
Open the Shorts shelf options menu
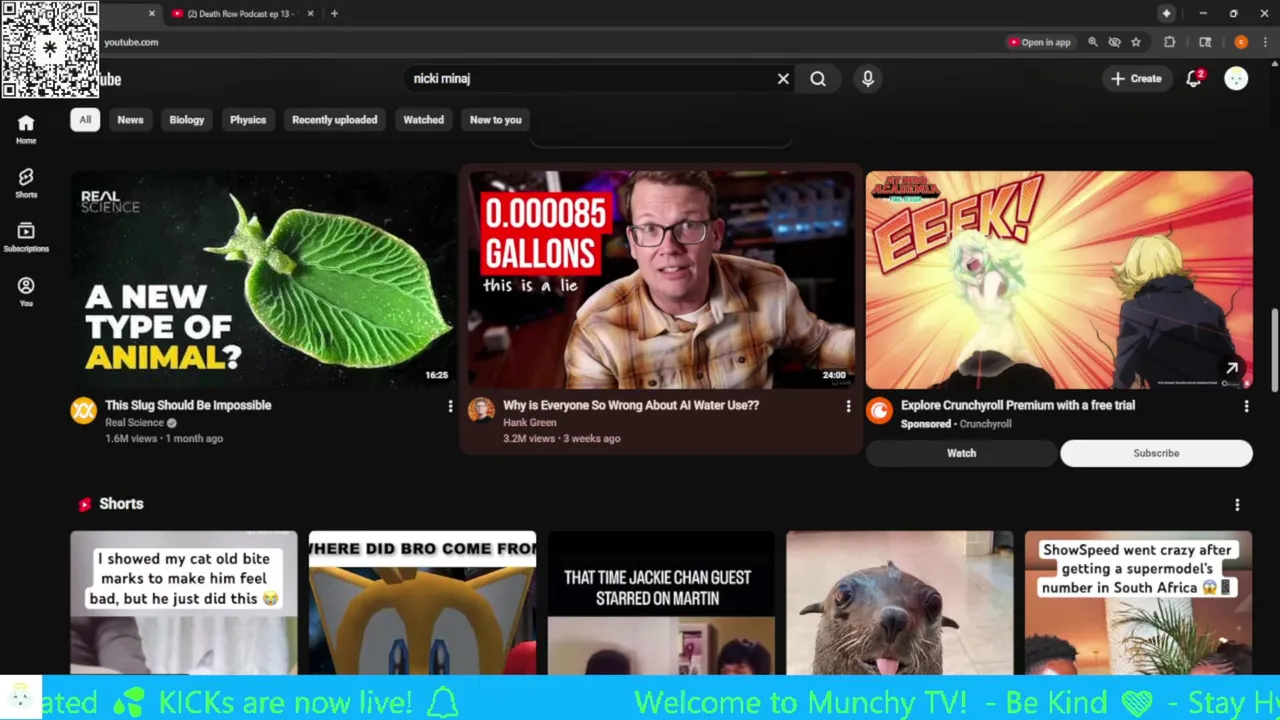[1237, 505]
